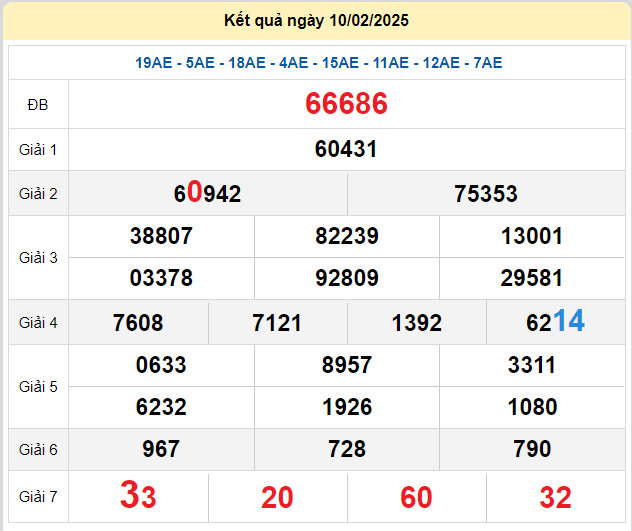Click the Giải 5 number 6232
This screenshot has width=632, height=531.
(161, 407)
